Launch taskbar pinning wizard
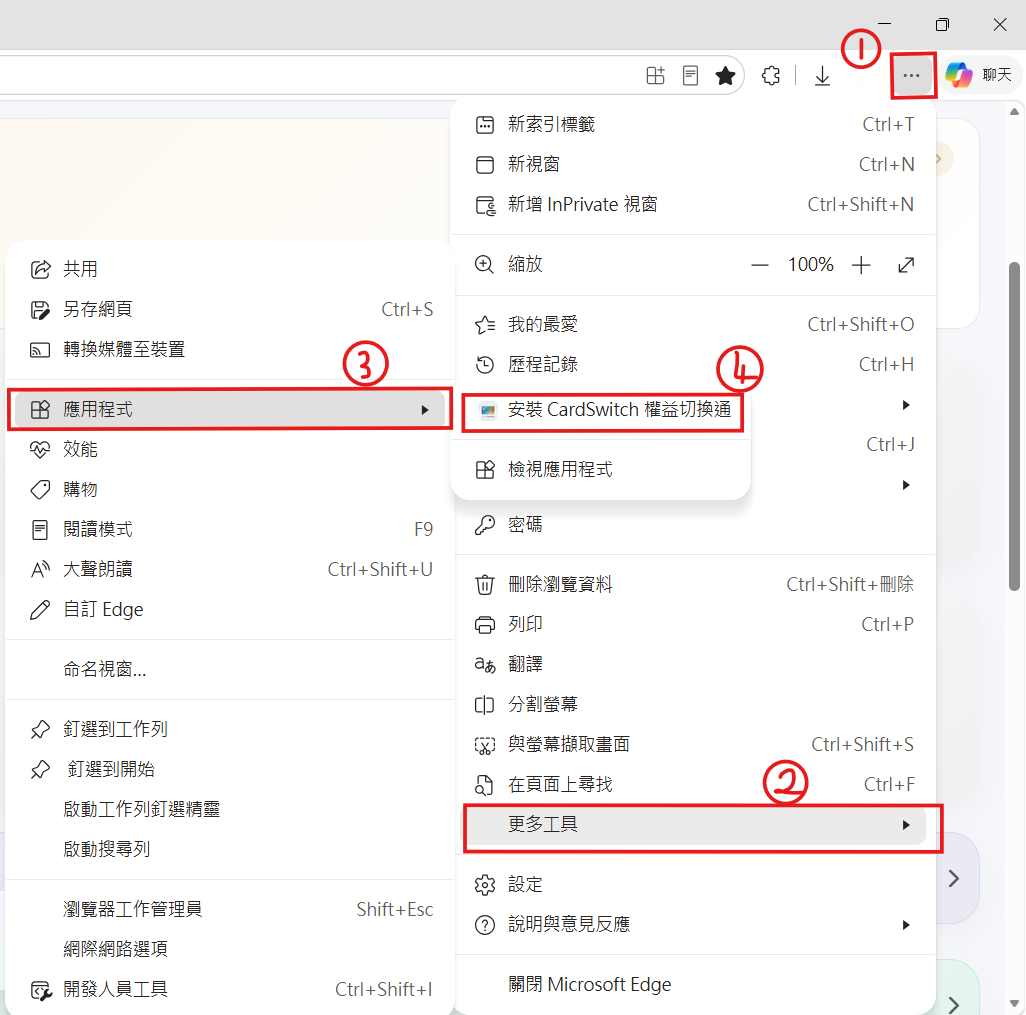 tap(230, 810)
